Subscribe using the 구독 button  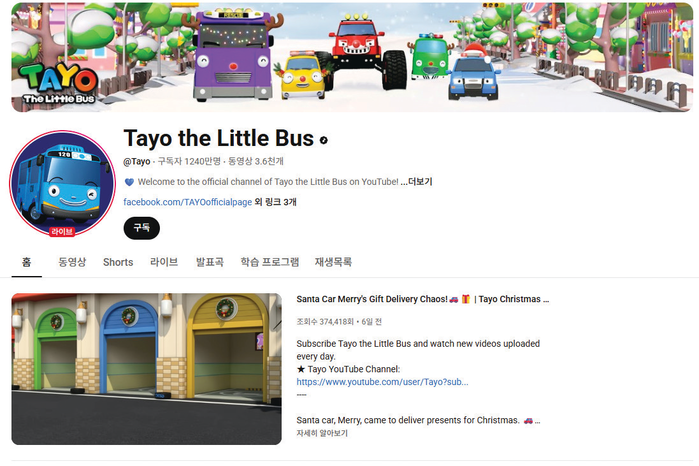tap(141, 228)
